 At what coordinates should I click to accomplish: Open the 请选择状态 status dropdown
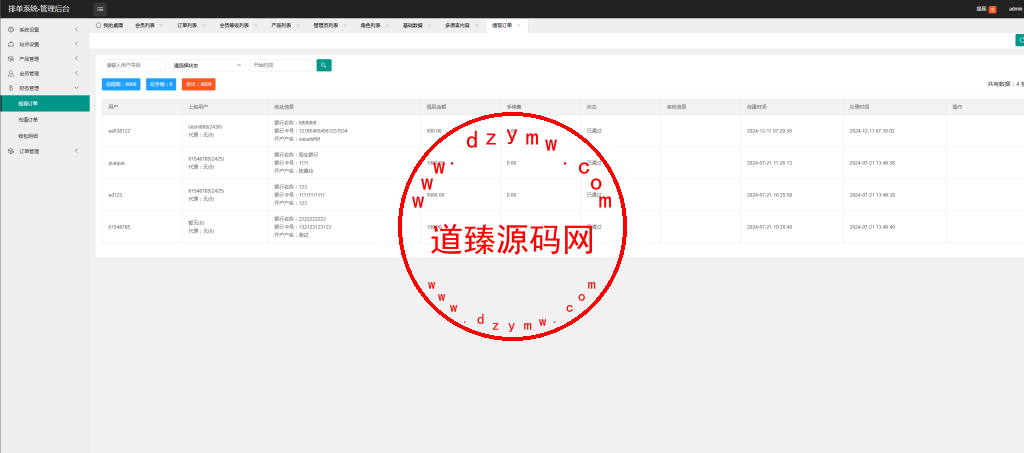(x=207, y=65)
